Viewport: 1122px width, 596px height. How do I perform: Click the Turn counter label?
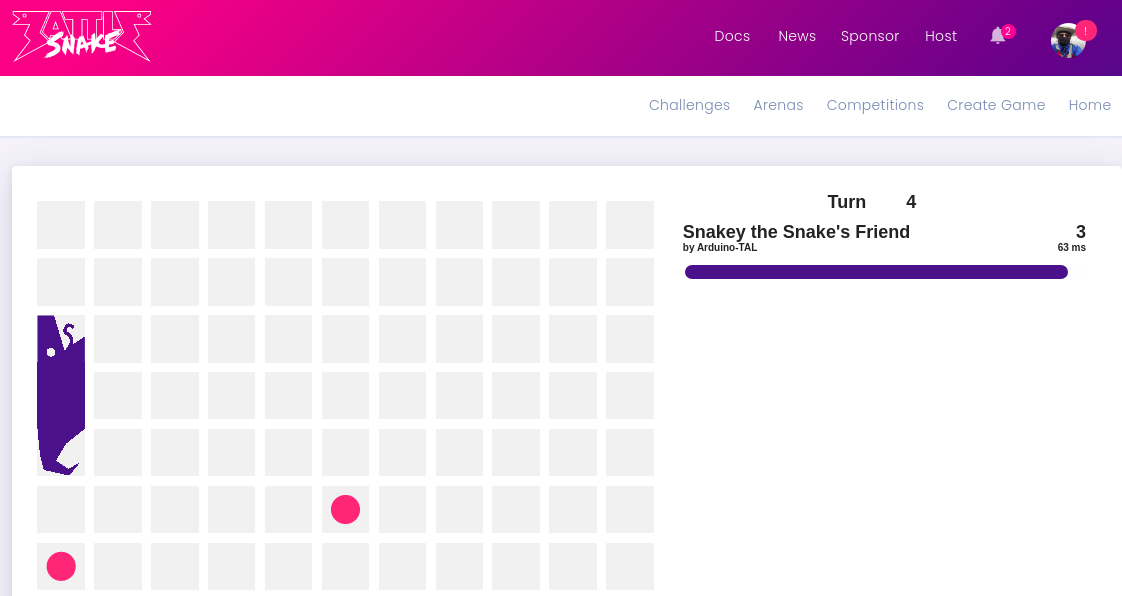[847, 202]
